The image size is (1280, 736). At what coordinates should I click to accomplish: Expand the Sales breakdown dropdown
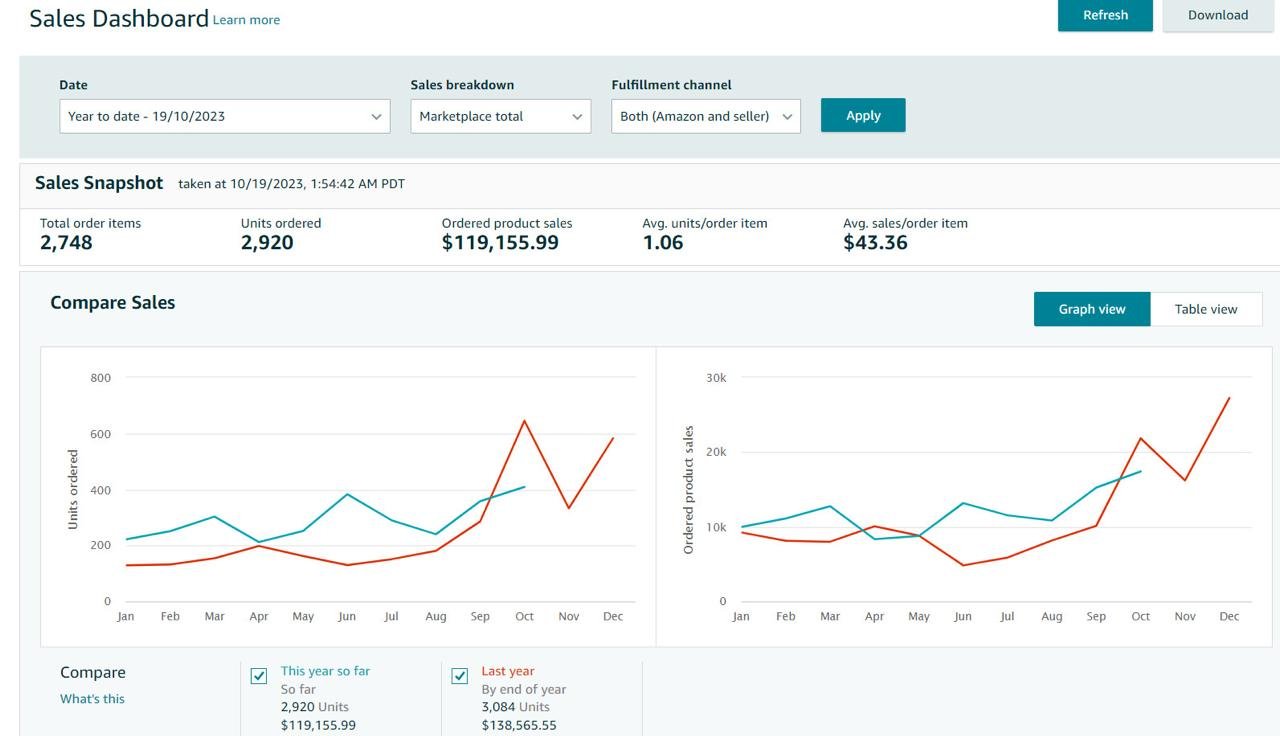coord(500,116)
